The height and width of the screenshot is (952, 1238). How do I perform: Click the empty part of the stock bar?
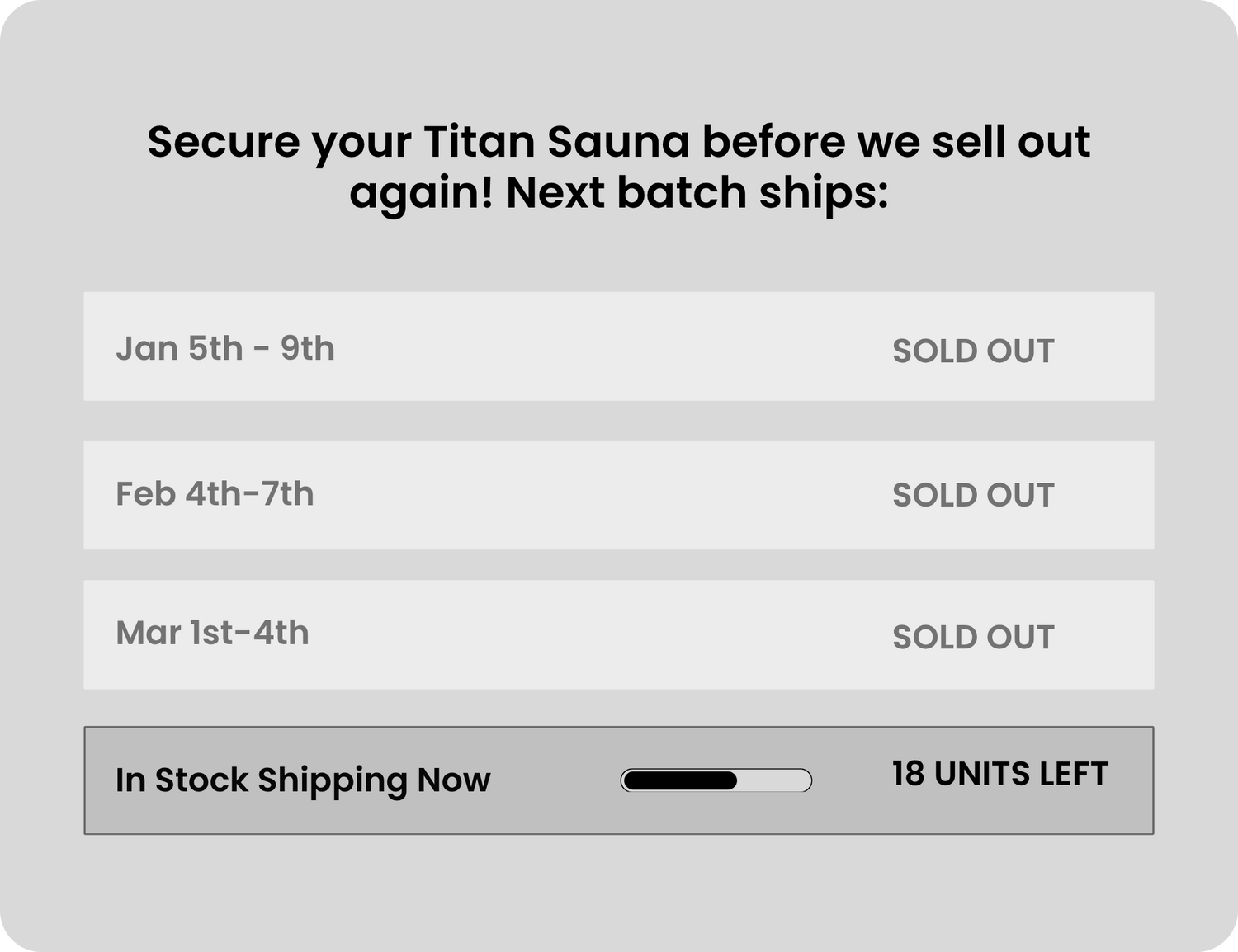[x=773, y=780]
